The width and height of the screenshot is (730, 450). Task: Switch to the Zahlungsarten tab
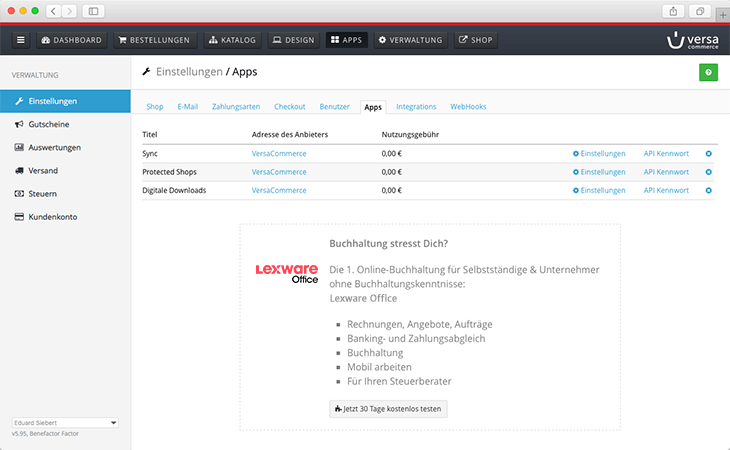(x=235, y=106)
